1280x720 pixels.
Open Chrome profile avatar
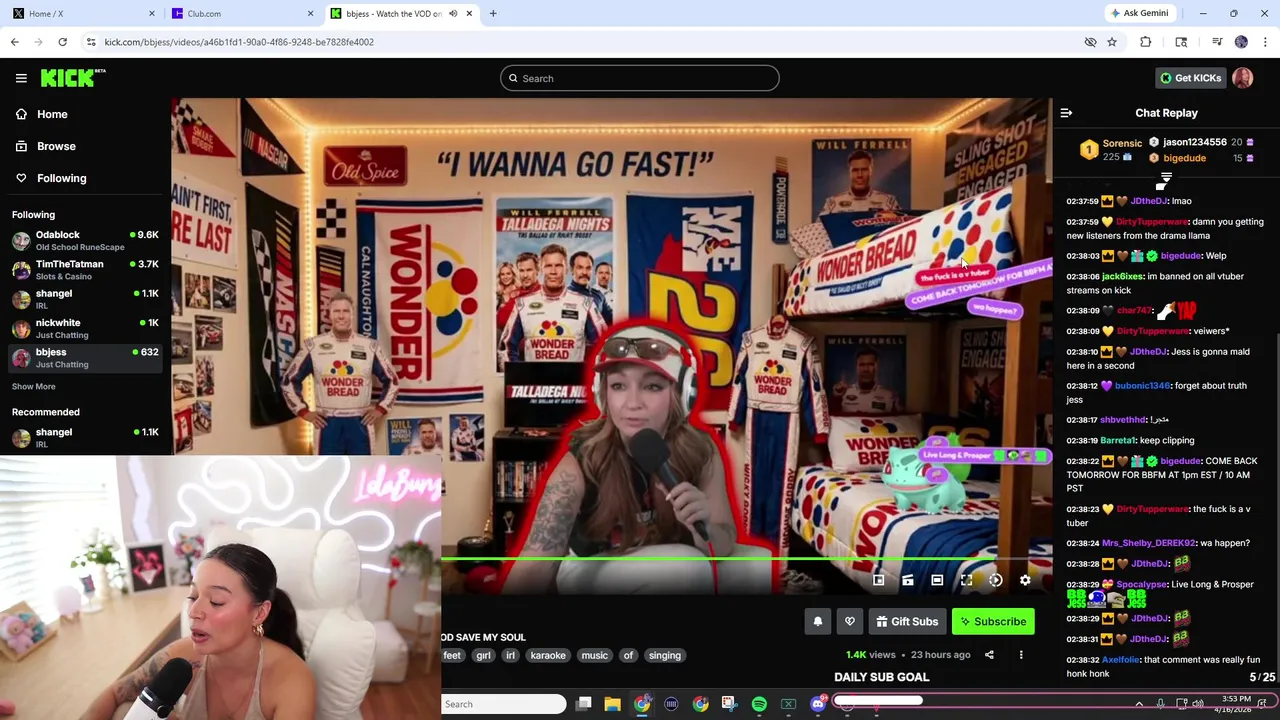(x=1241, y=42)
